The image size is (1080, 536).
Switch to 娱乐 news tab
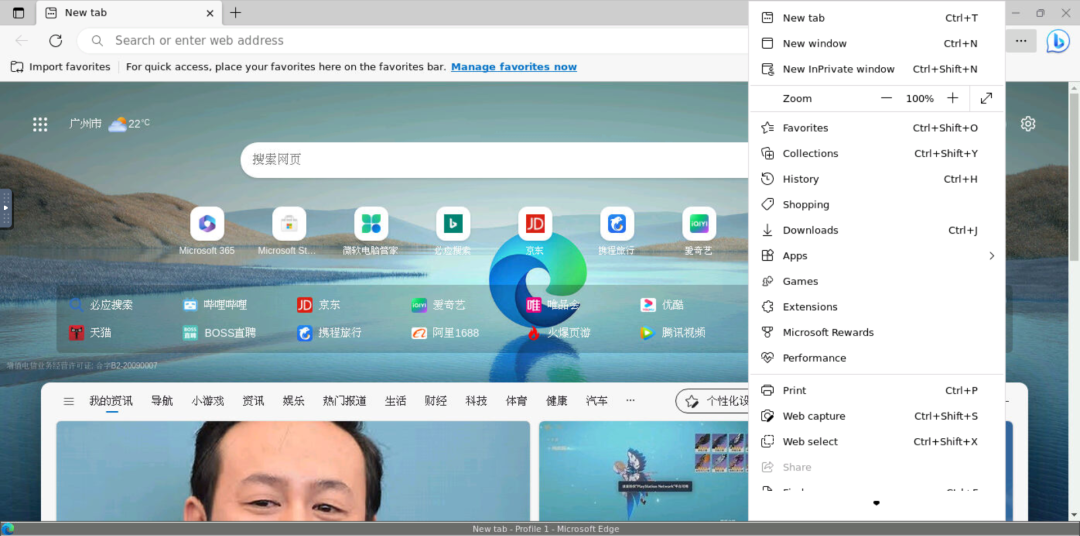[293, 401]
